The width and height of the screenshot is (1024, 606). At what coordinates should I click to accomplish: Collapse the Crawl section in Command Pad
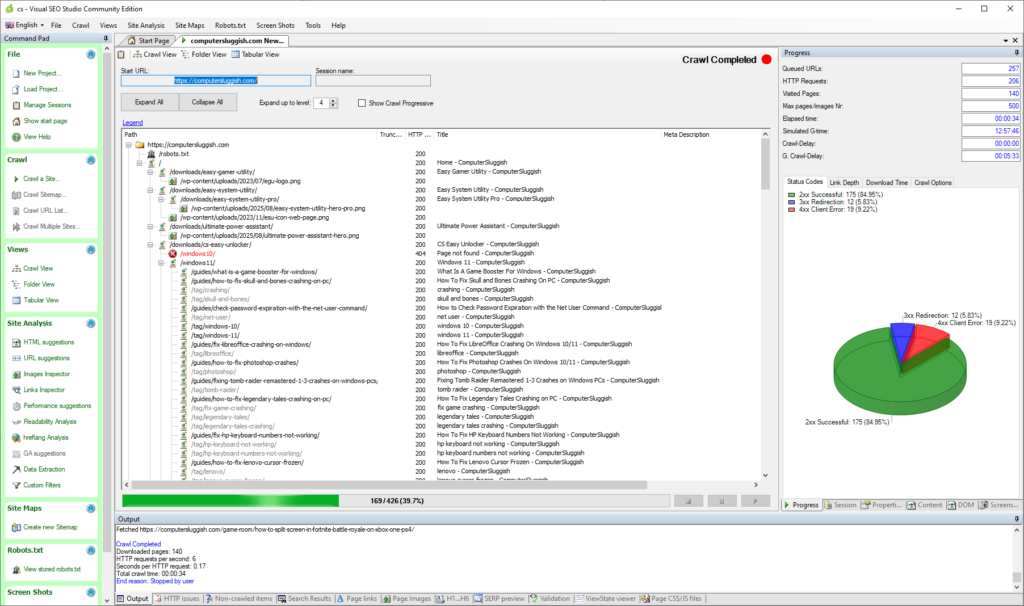(91, 160)
